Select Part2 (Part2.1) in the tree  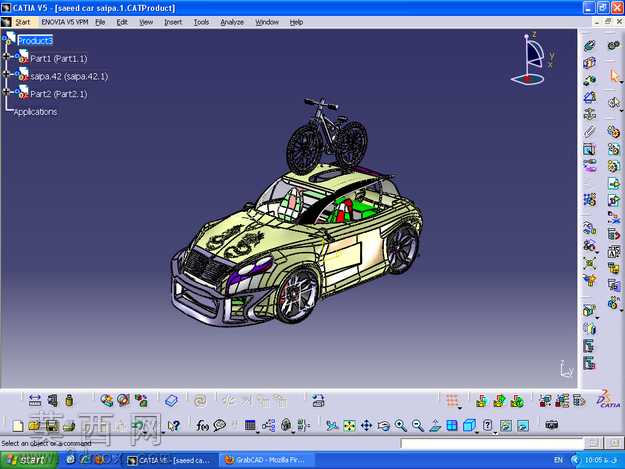(59, 94)
